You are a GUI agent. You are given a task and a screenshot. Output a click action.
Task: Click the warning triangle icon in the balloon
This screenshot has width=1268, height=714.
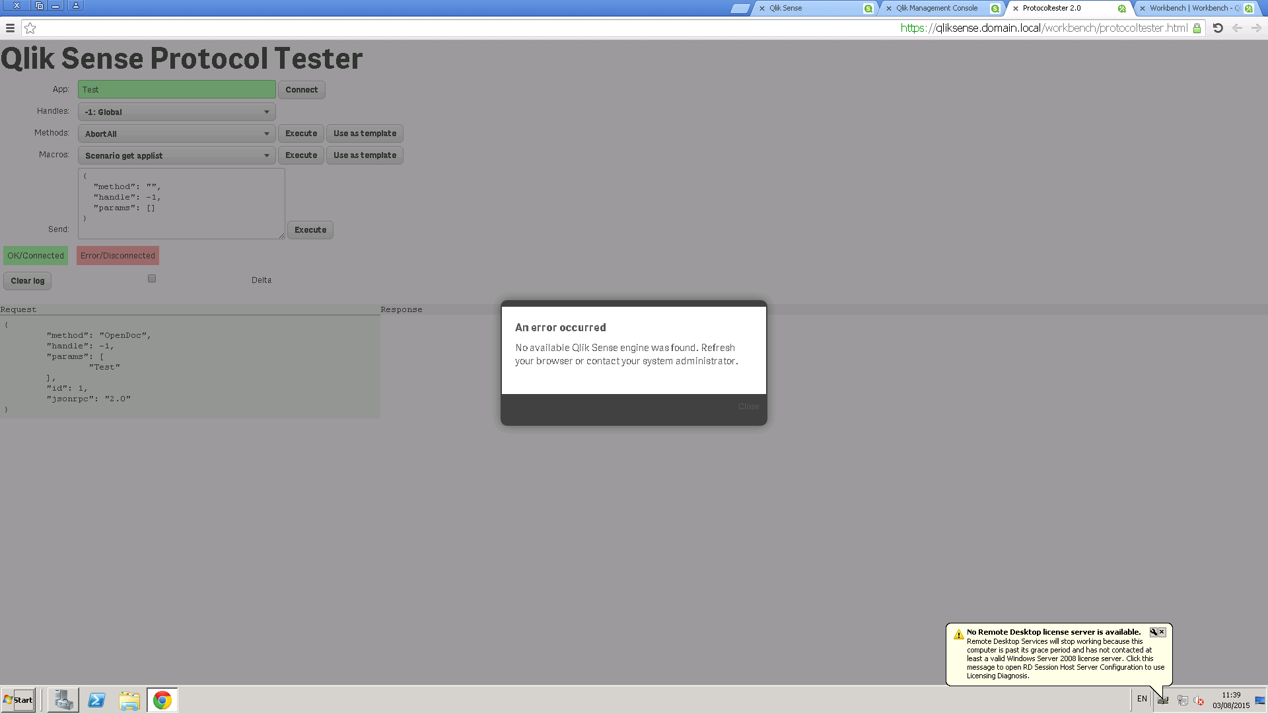click(x=958, y=634)
